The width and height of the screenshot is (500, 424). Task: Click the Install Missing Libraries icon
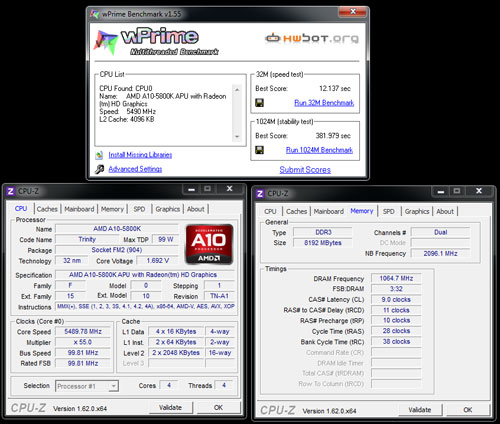[99, 155]
